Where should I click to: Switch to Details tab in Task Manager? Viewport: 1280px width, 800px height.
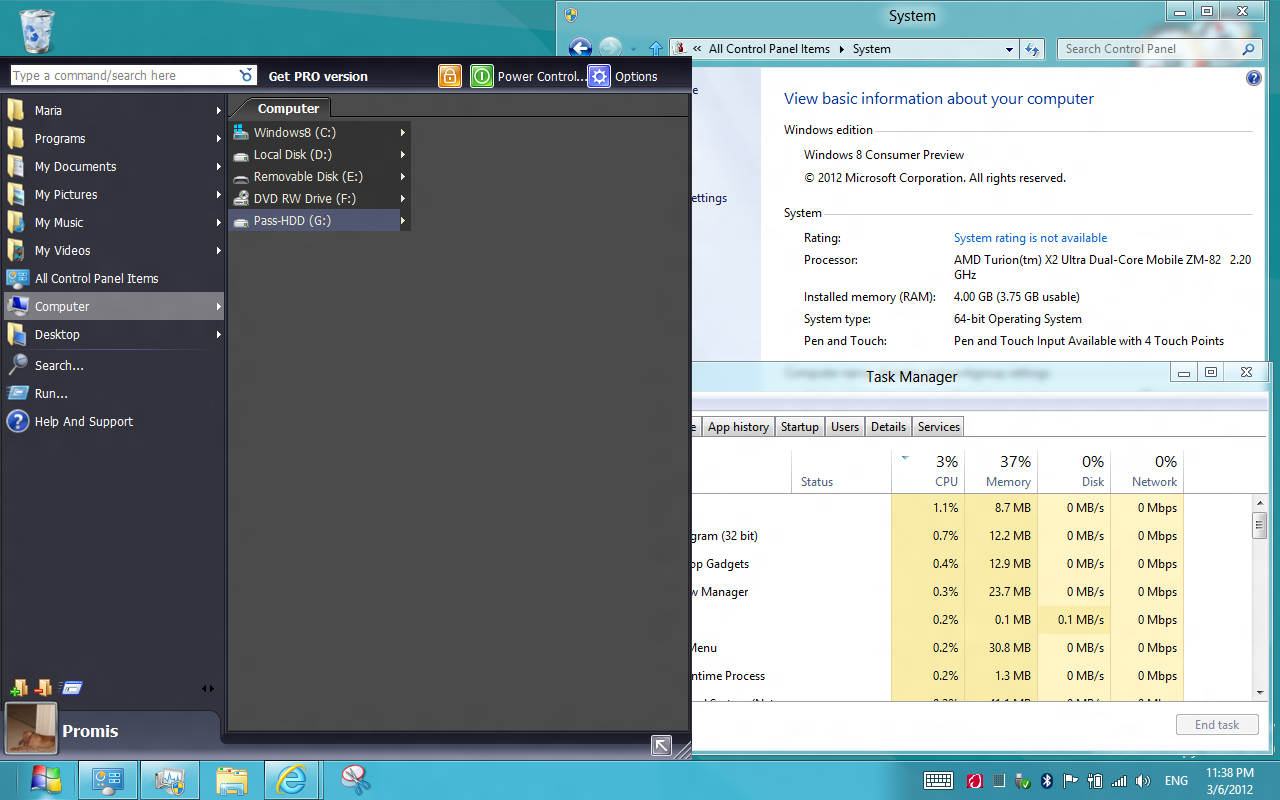coord(888,427)
